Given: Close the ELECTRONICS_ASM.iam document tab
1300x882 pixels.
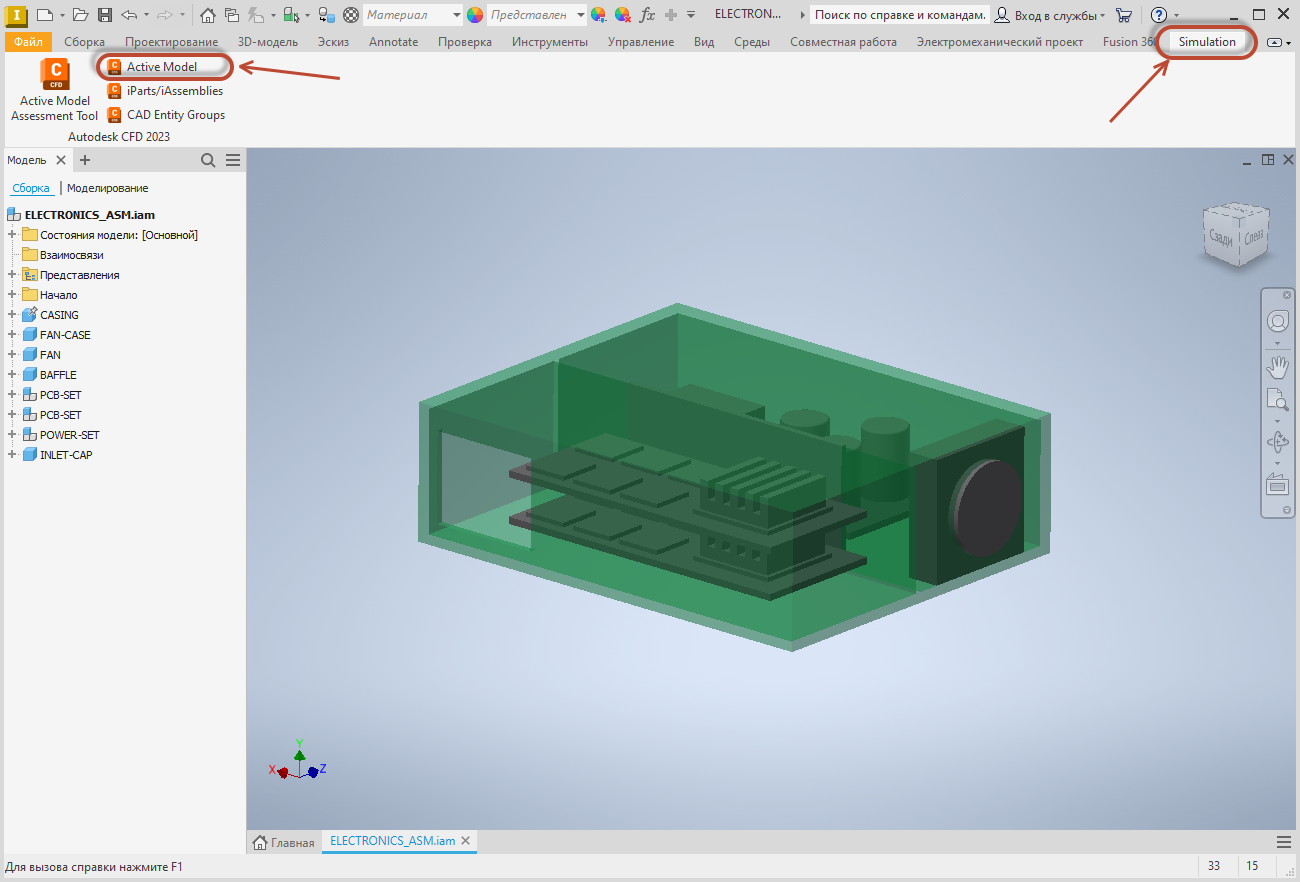Looking at the screenshot, I should tap(465, 841).
